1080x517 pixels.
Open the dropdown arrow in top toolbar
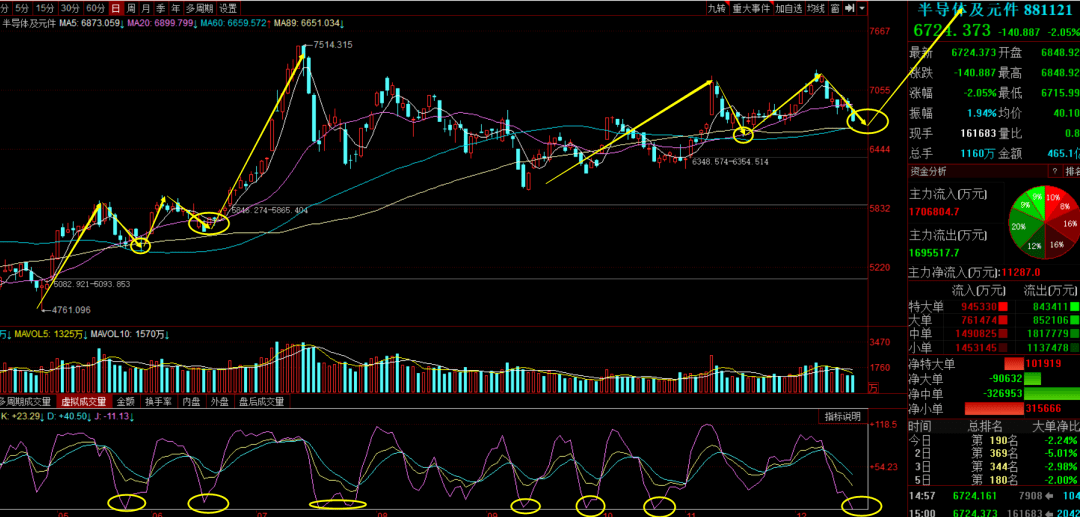coord(863,8)
